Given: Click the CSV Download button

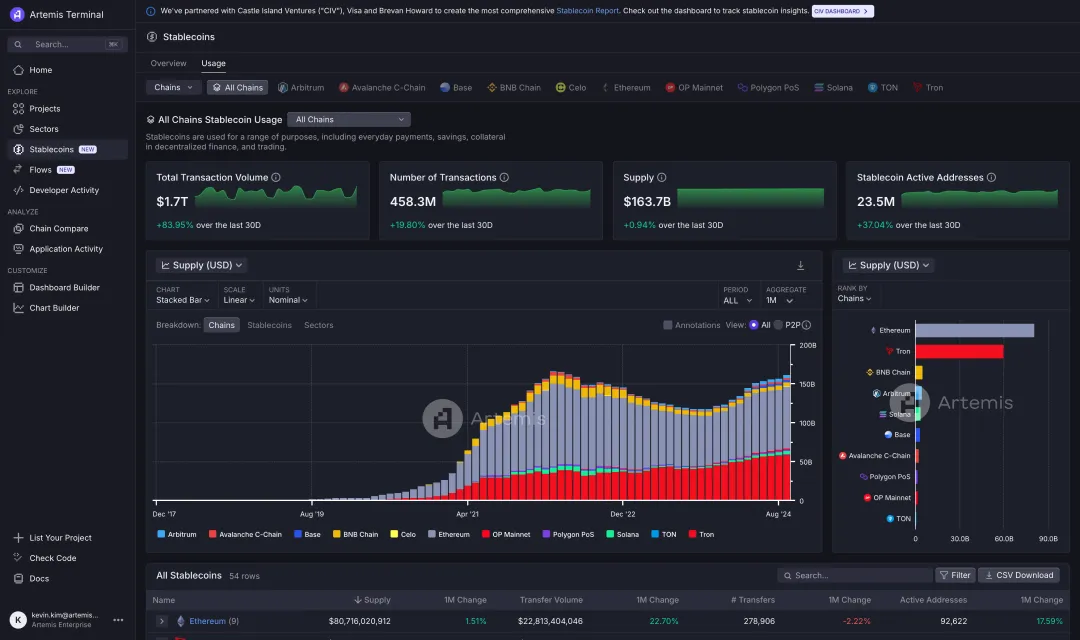Looking at the screenshot, I should pyautogui.click(x=1019, y=575).
